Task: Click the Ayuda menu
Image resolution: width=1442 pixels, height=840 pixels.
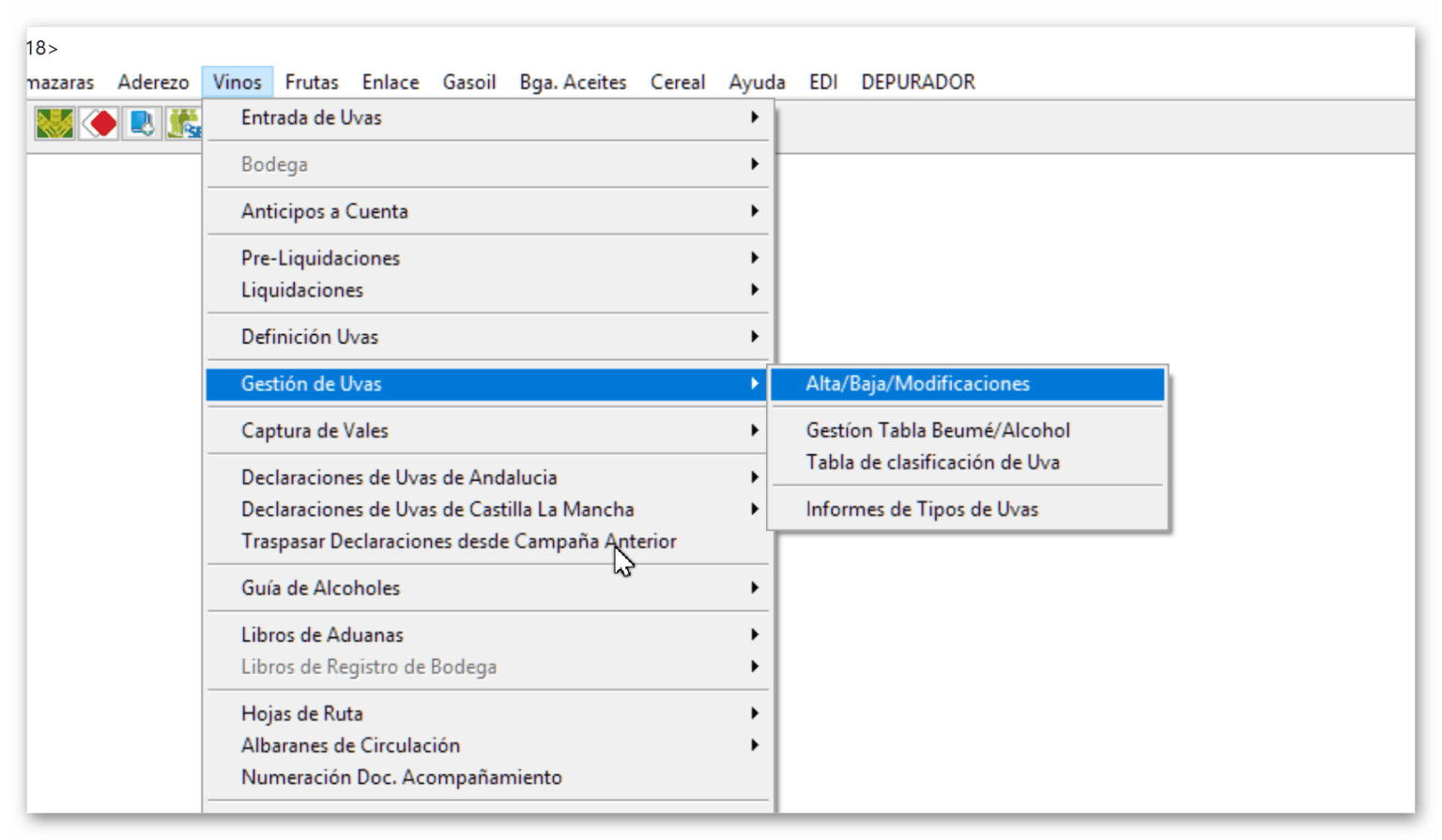Action: (x=757, y=82)
